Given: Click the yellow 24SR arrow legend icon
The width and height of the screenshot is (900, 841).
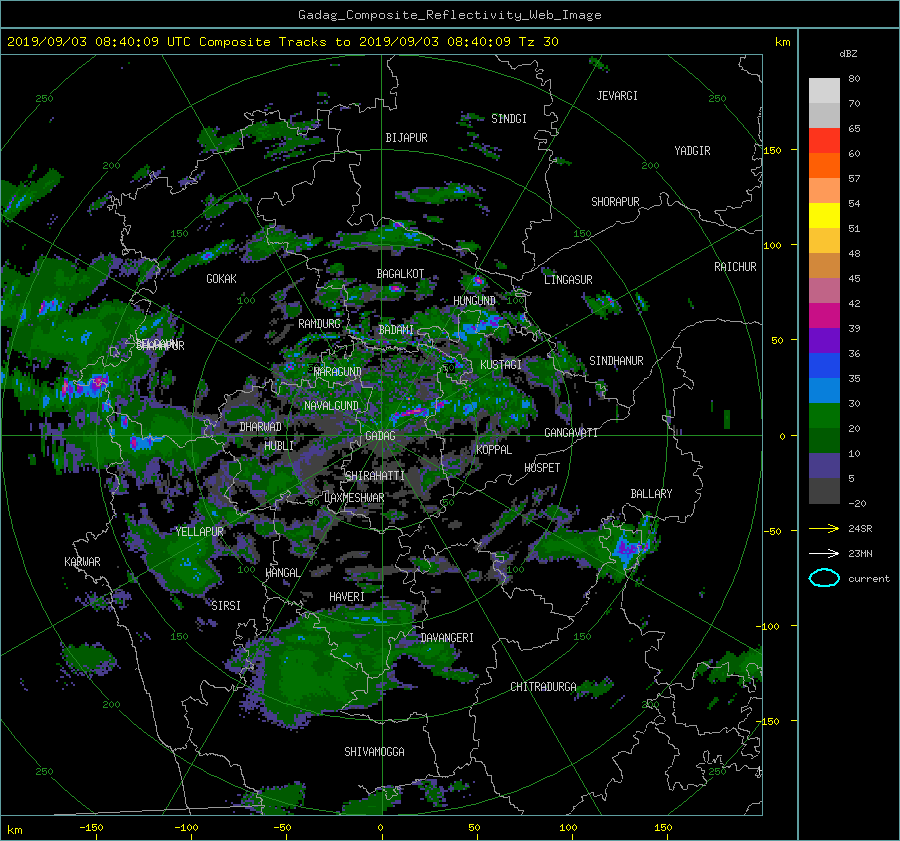Looking at the screenshot, I should (824, 528).
